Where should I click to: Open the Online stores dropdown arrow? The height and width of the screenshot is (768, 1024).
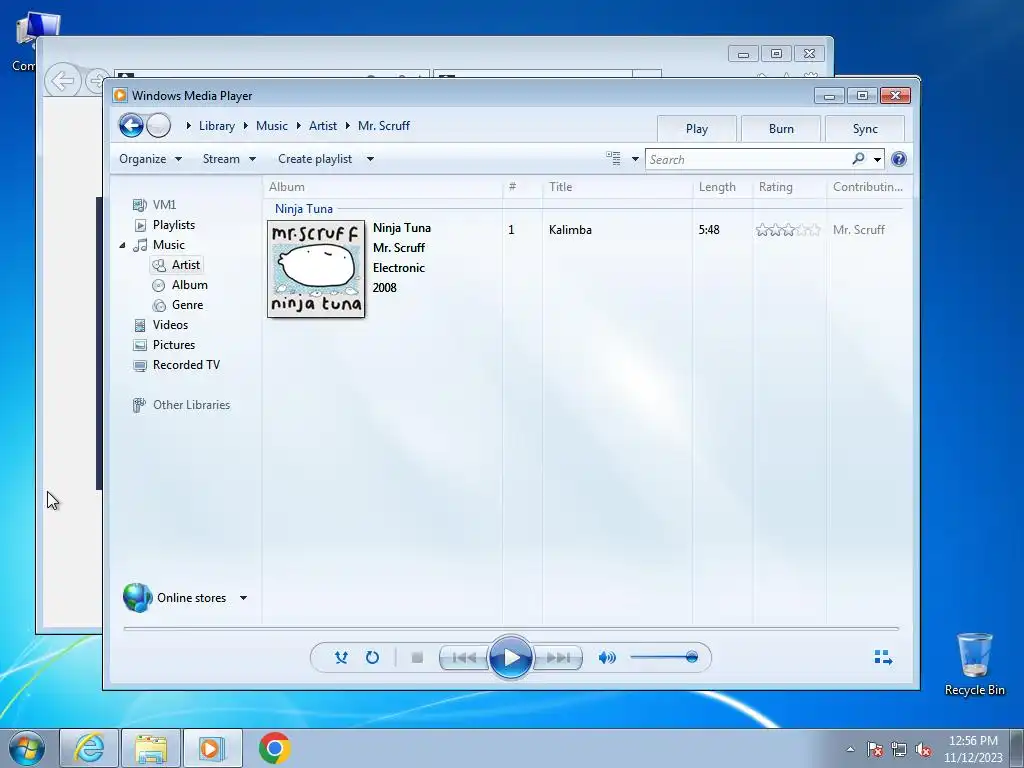click(x=243, y=598)
